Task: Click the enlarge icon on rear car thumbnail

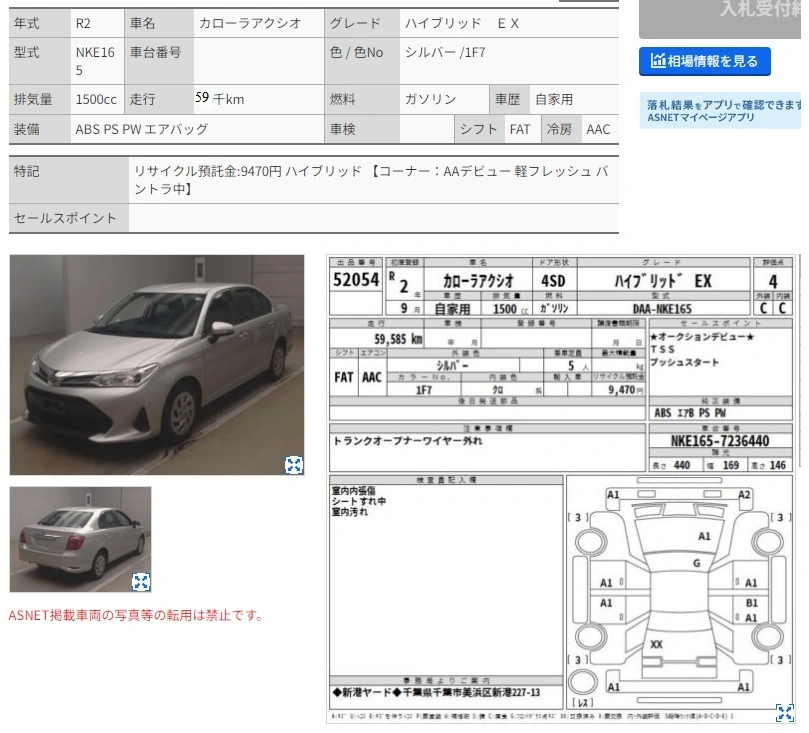Action: (x=141, y=581)
